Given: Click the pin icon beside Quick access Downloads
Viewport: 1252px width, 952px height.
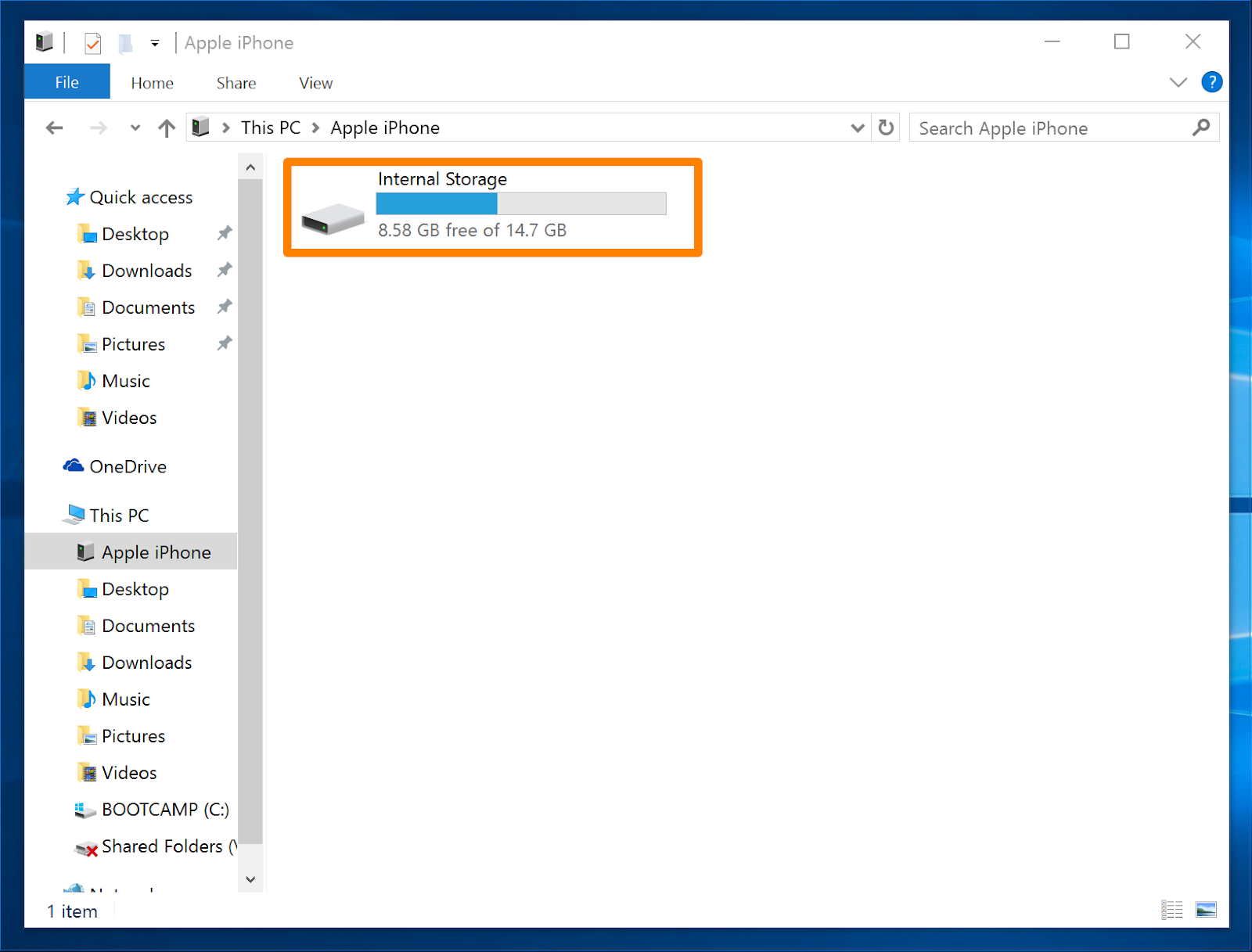Looking at the screenshot, I should [225, 270].
